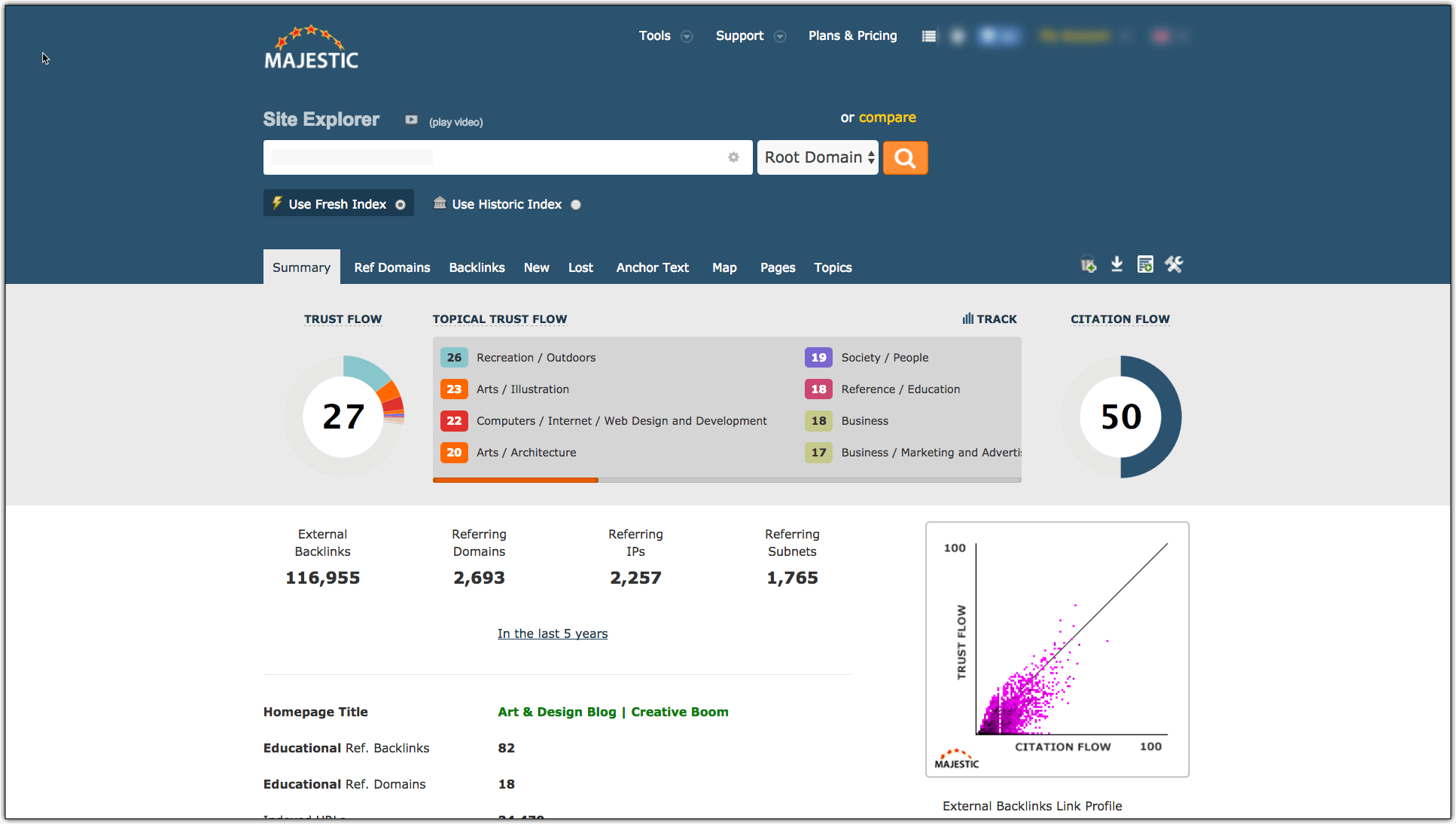Switch to the Ref Domains tab

coord(392,267)
